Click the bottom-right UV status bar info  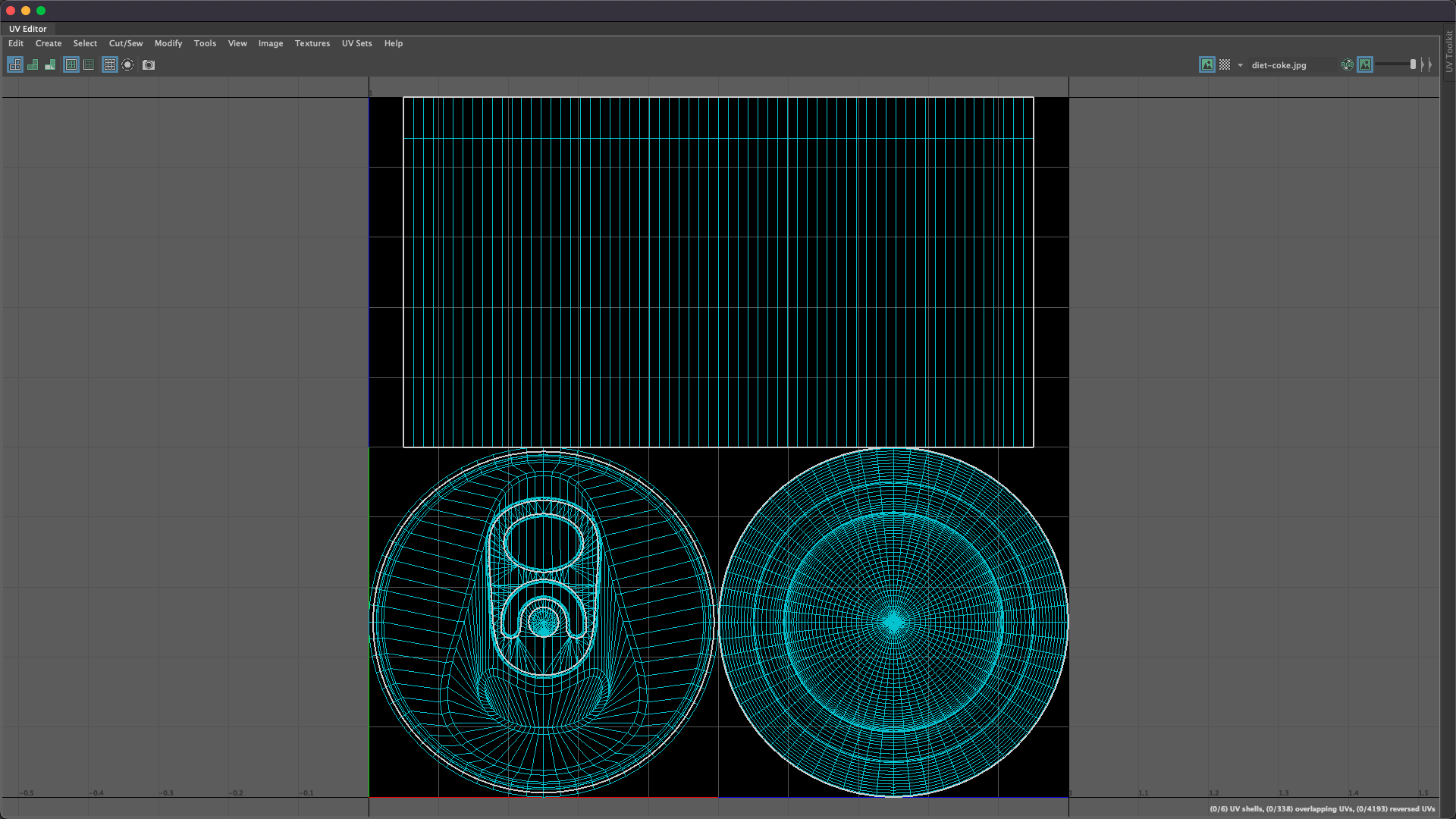point(1321,809)
